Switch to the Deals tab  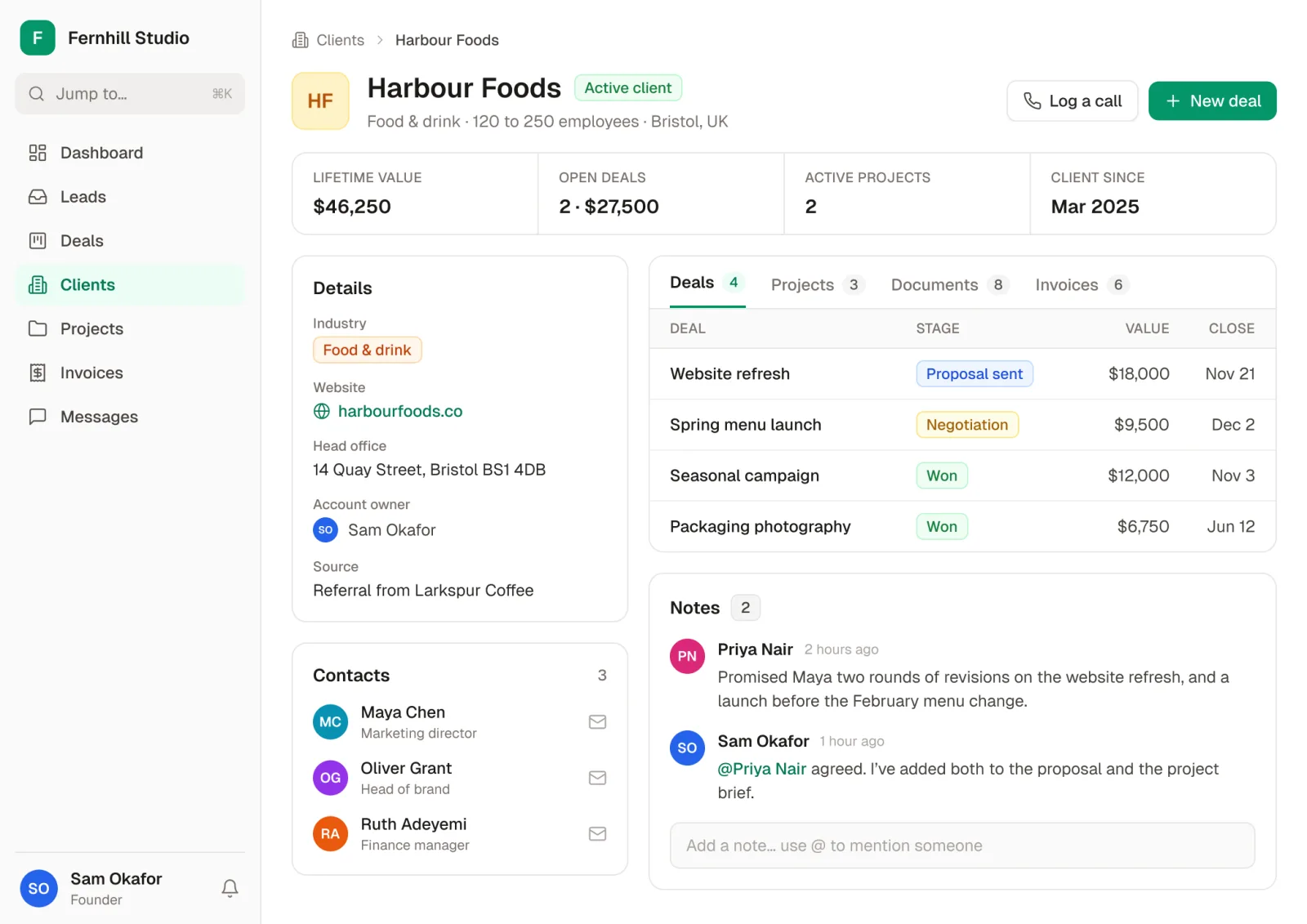[707, 283]
